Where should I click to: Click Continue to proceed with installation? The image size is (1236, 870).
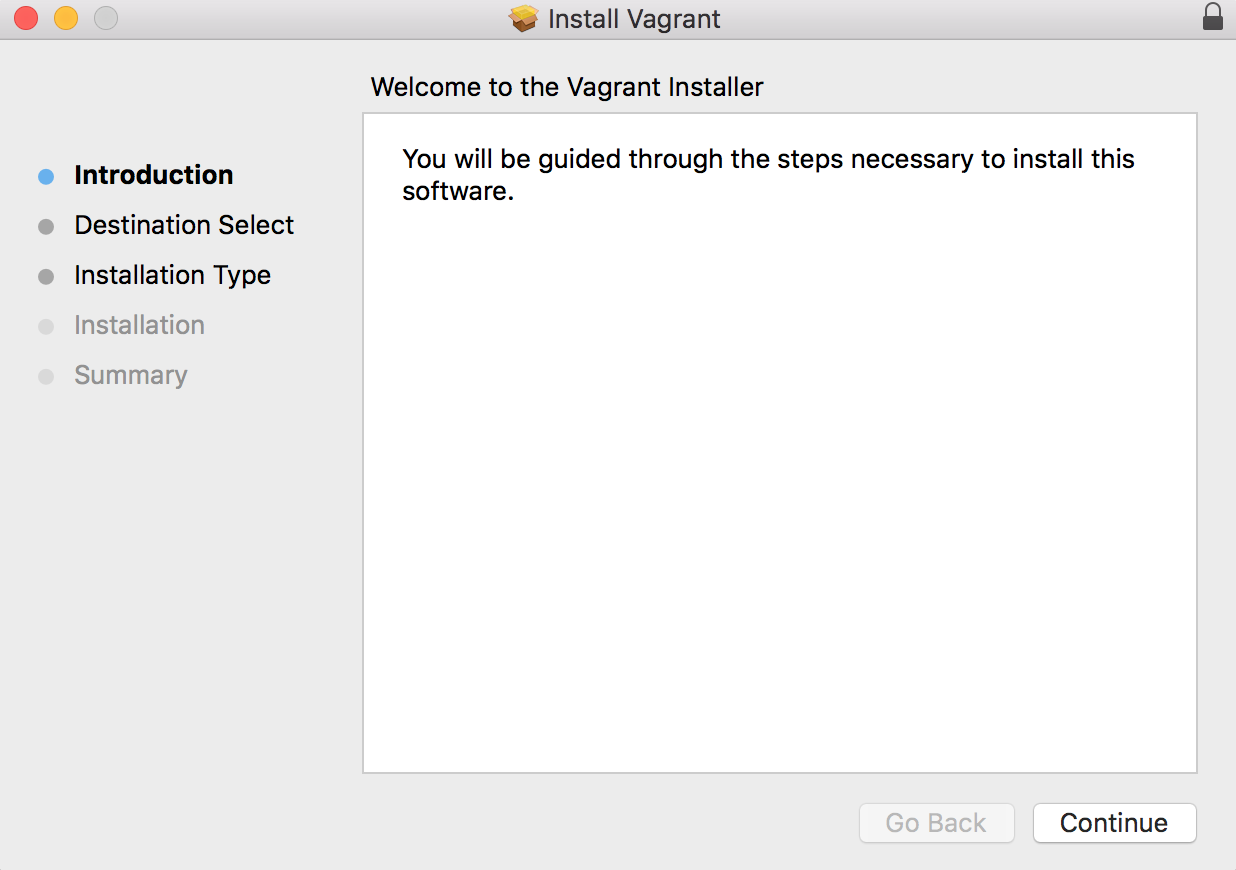click(x=1114, y=823)
